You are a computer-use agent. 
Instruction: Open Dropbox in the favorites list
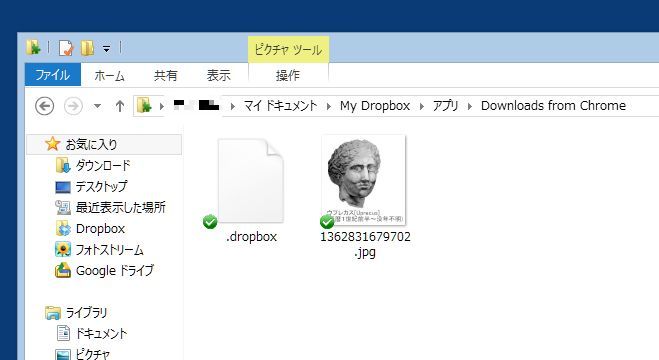(x=100, y=229)
